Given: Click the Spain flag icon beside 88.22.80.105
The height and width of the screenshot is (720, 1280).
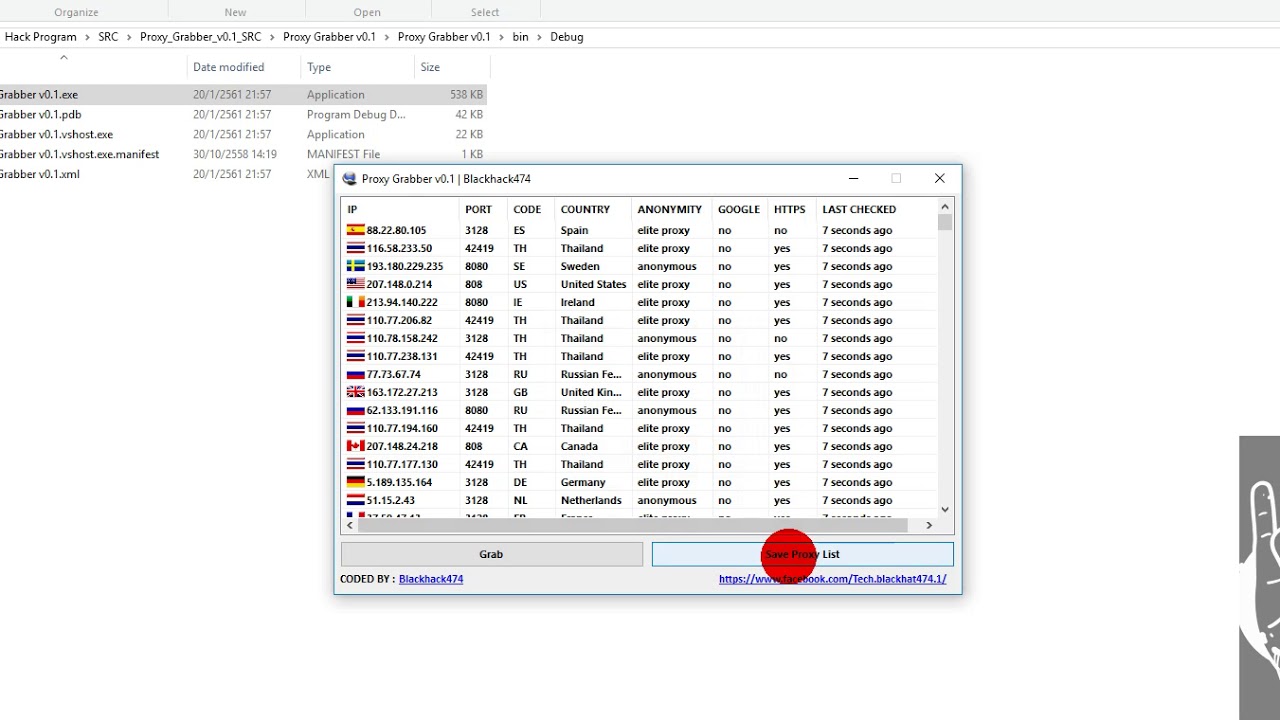Looking at the screenshot, I should click(x=355, y=230).
